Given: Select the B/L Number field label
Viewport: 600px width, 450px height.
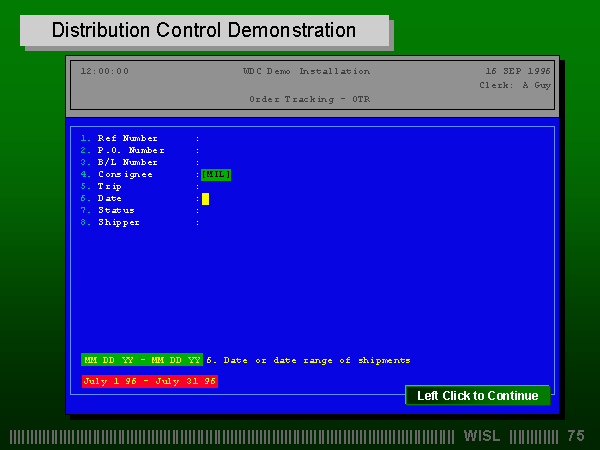Looking at the screenshot, I should (127, 162).
